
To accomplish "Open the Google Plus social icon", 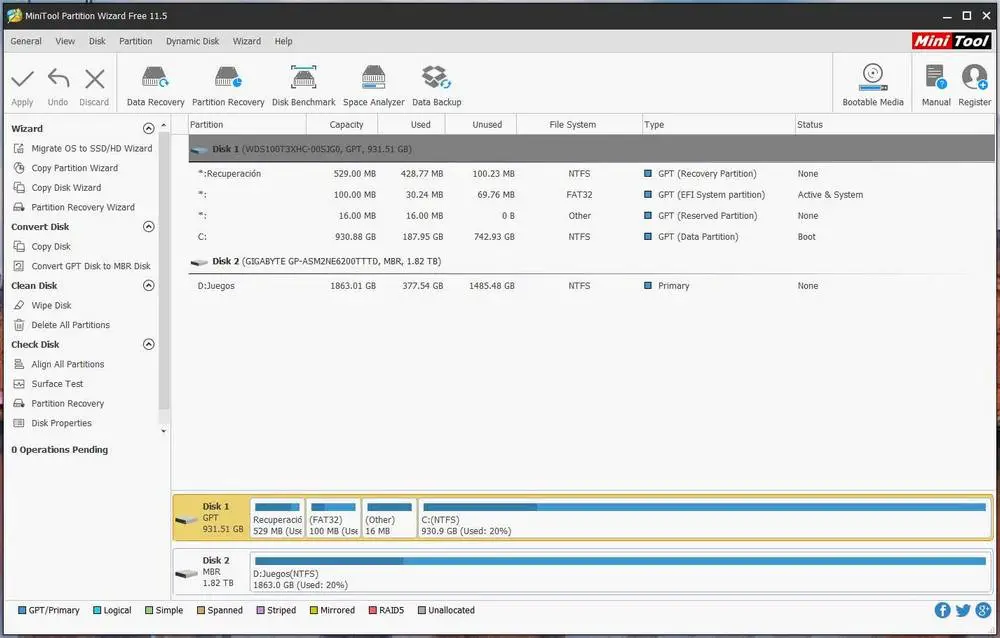I will coord(983,610).
